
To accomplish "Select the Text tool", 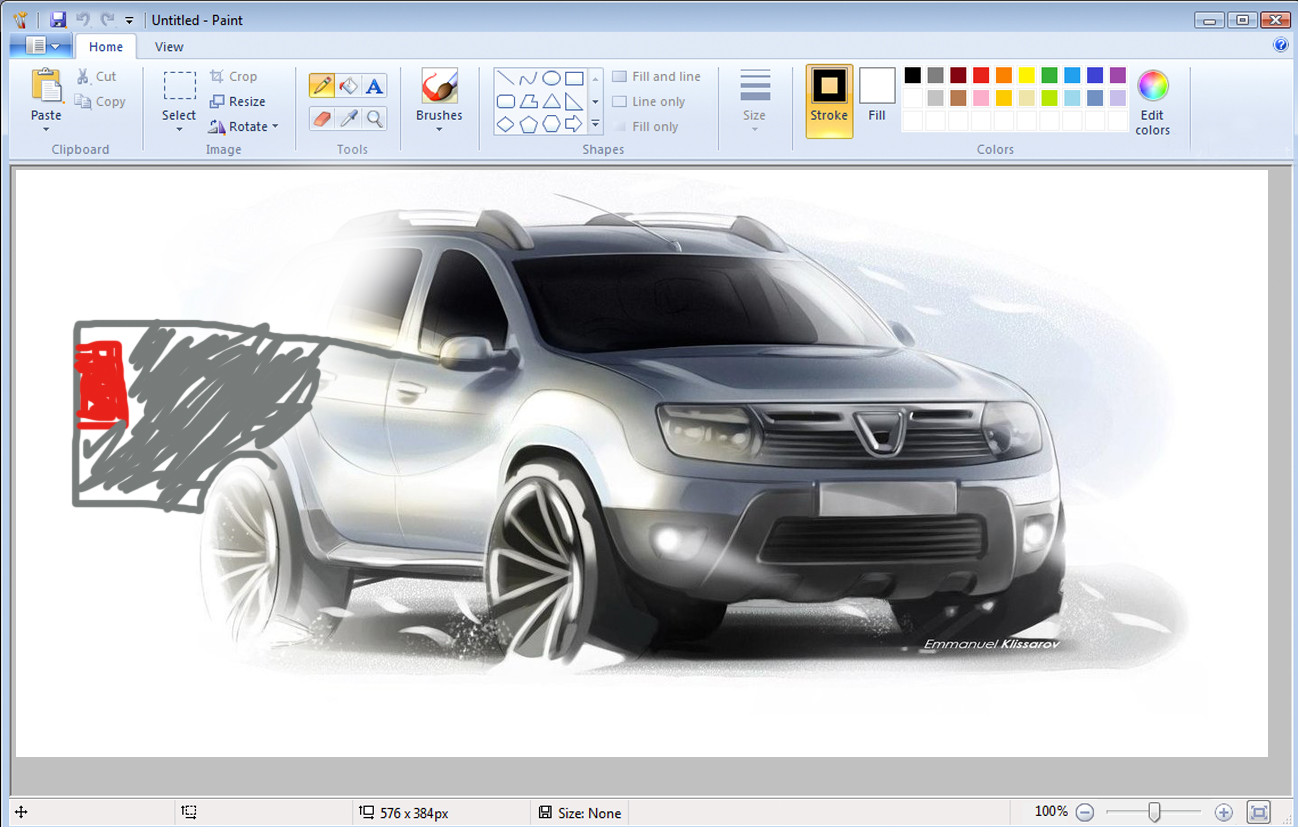I will [374, 86].
